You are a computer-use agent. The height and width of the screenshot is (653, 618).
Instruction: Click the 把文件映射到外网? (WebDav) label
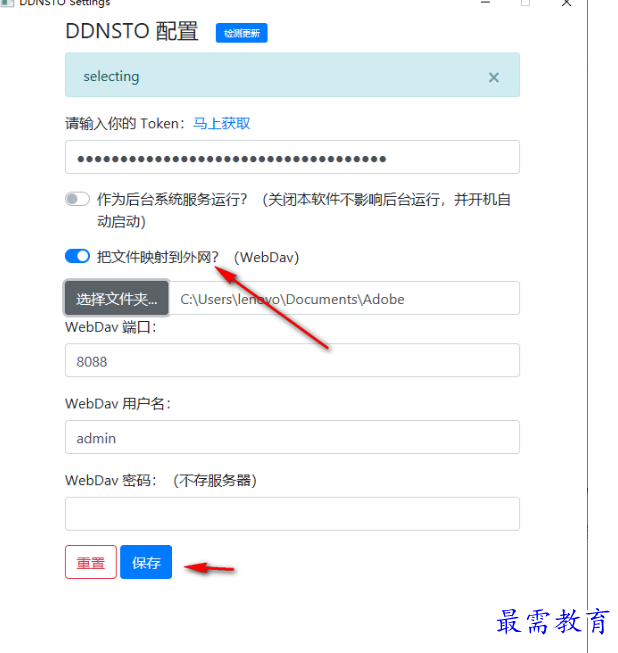pyautogui.click(x=198, y=257)
